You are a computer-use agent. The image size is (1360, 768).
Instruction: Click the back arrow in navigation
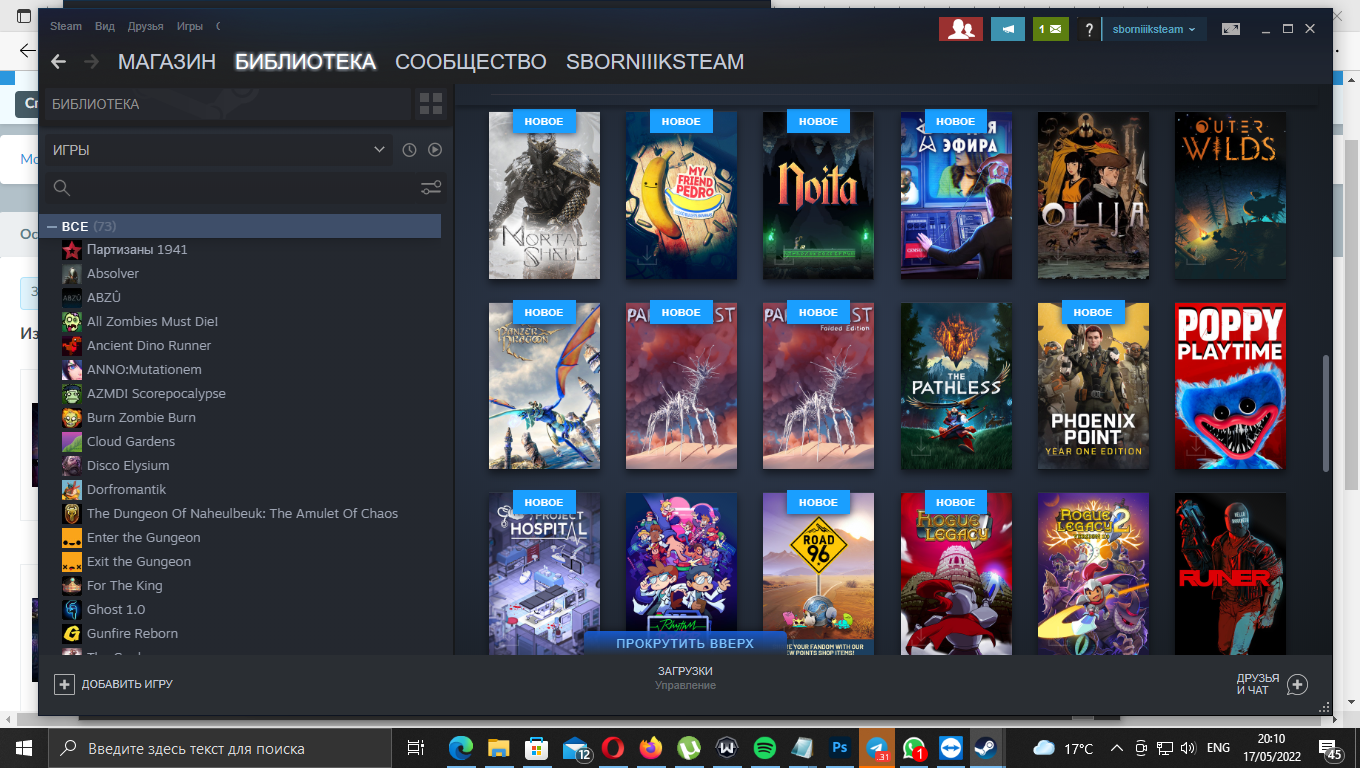click(x=58, y=62)
